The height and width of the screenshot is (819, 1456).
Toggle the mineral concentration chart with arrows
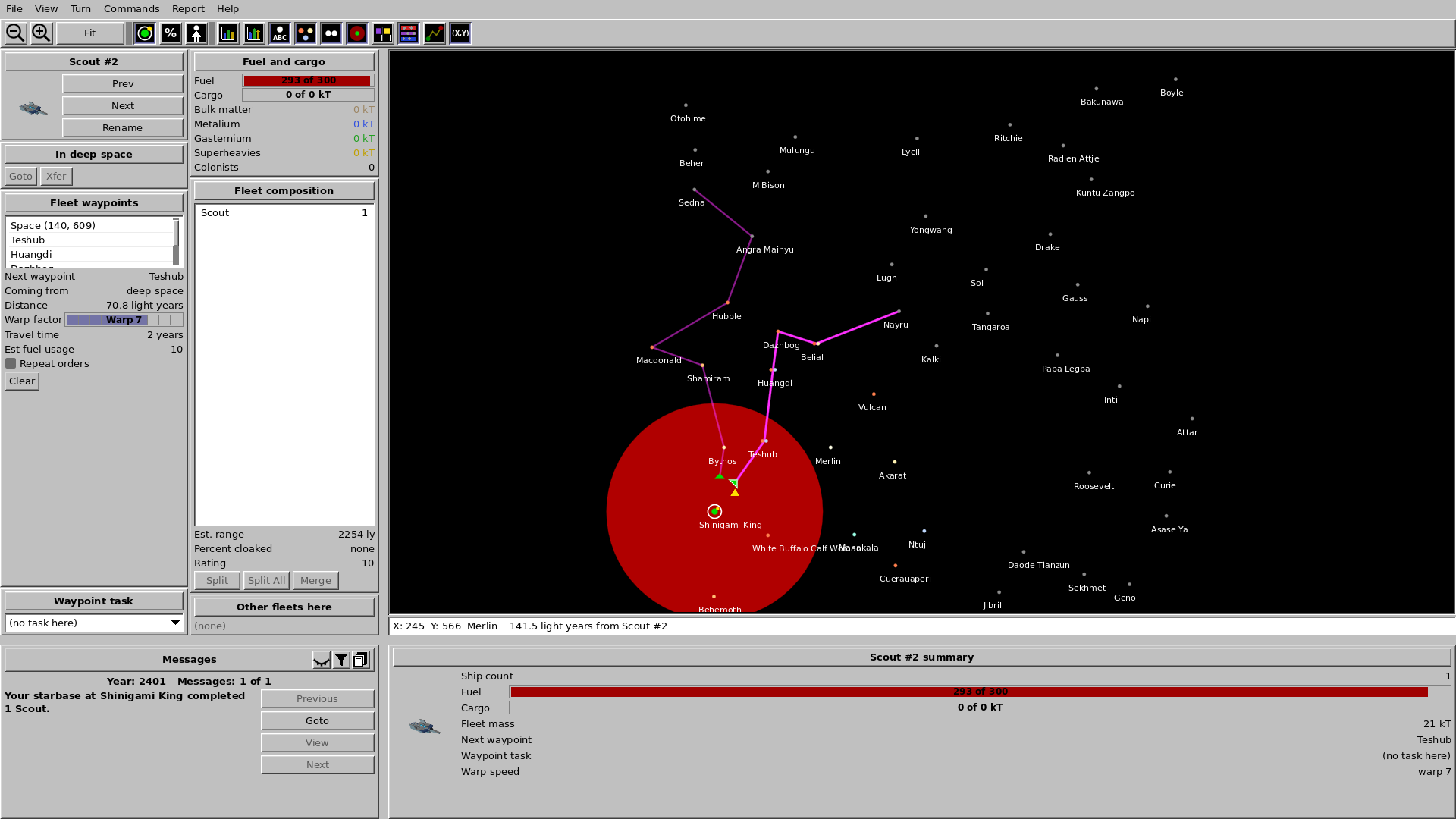coord(254,33)
